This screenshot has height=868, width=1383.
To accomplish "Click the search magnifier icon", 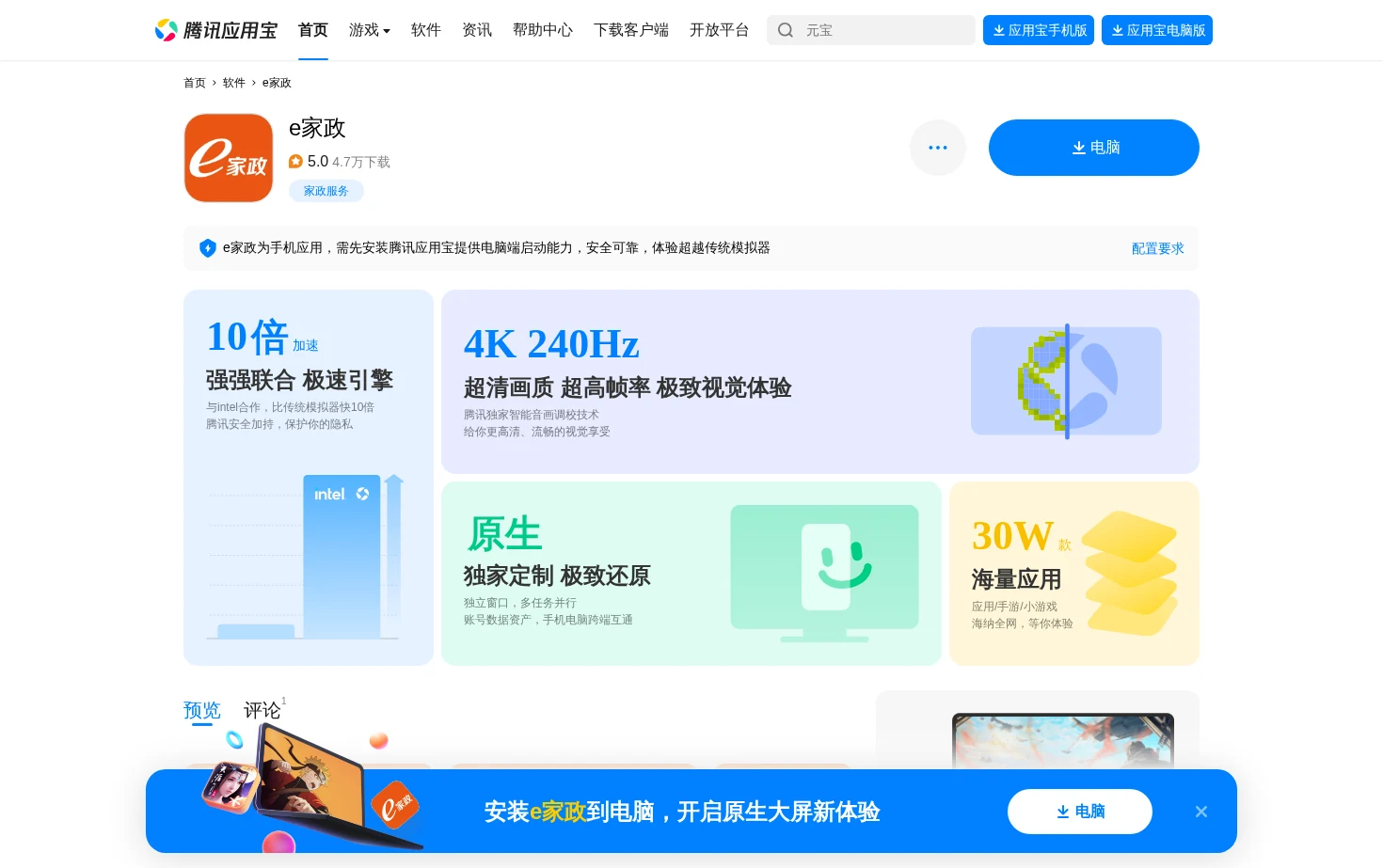I will click(x=786, y=30).
